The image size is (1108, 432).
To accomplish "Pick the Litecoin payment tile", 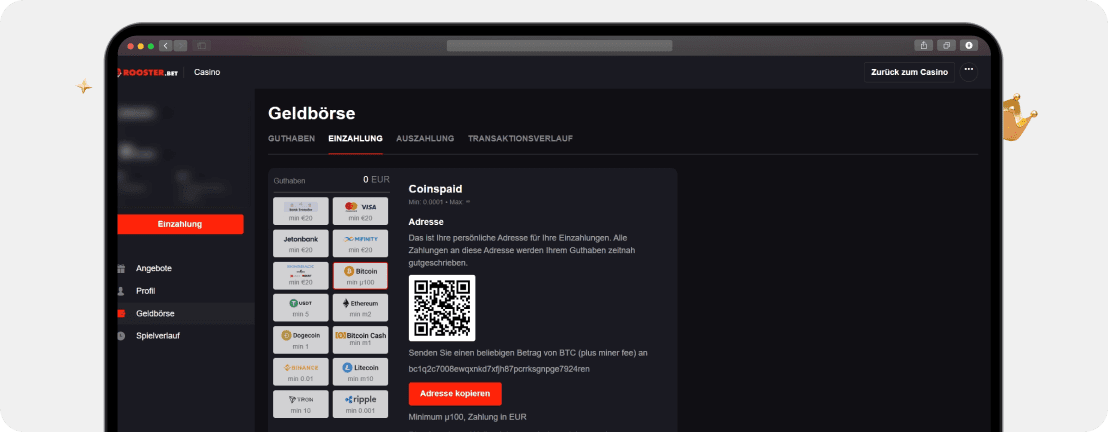I will pyautogui.click(x=360, y=371).
